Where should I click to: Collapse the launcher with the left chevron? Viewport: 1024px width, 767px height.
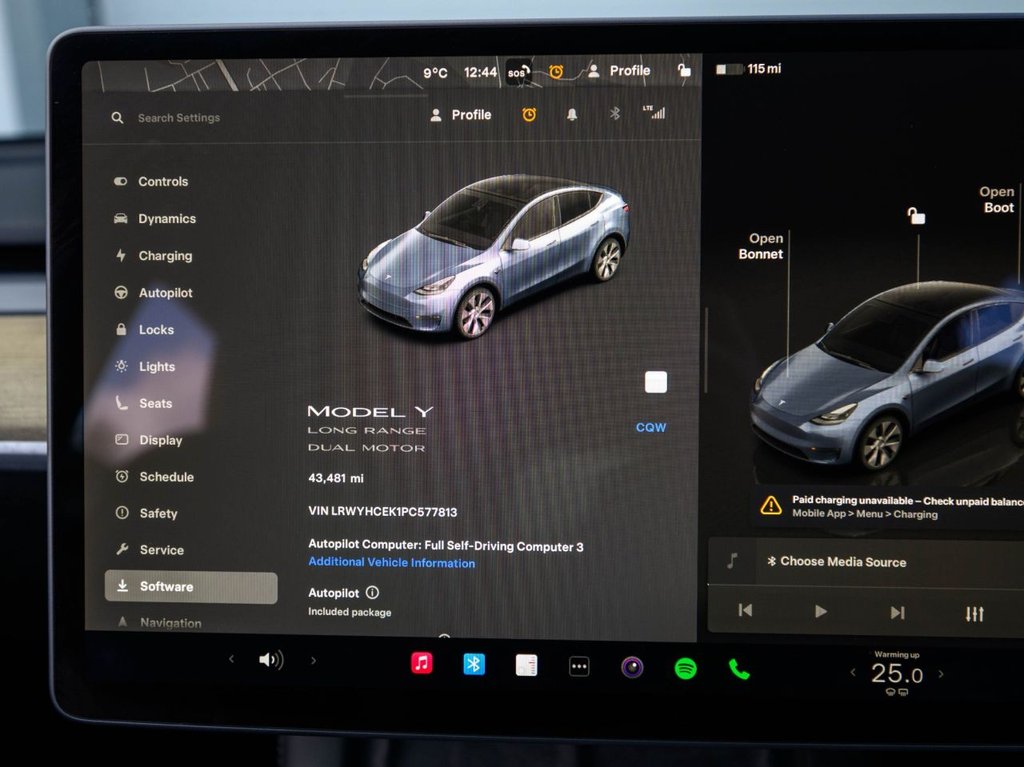coord(231,660)
